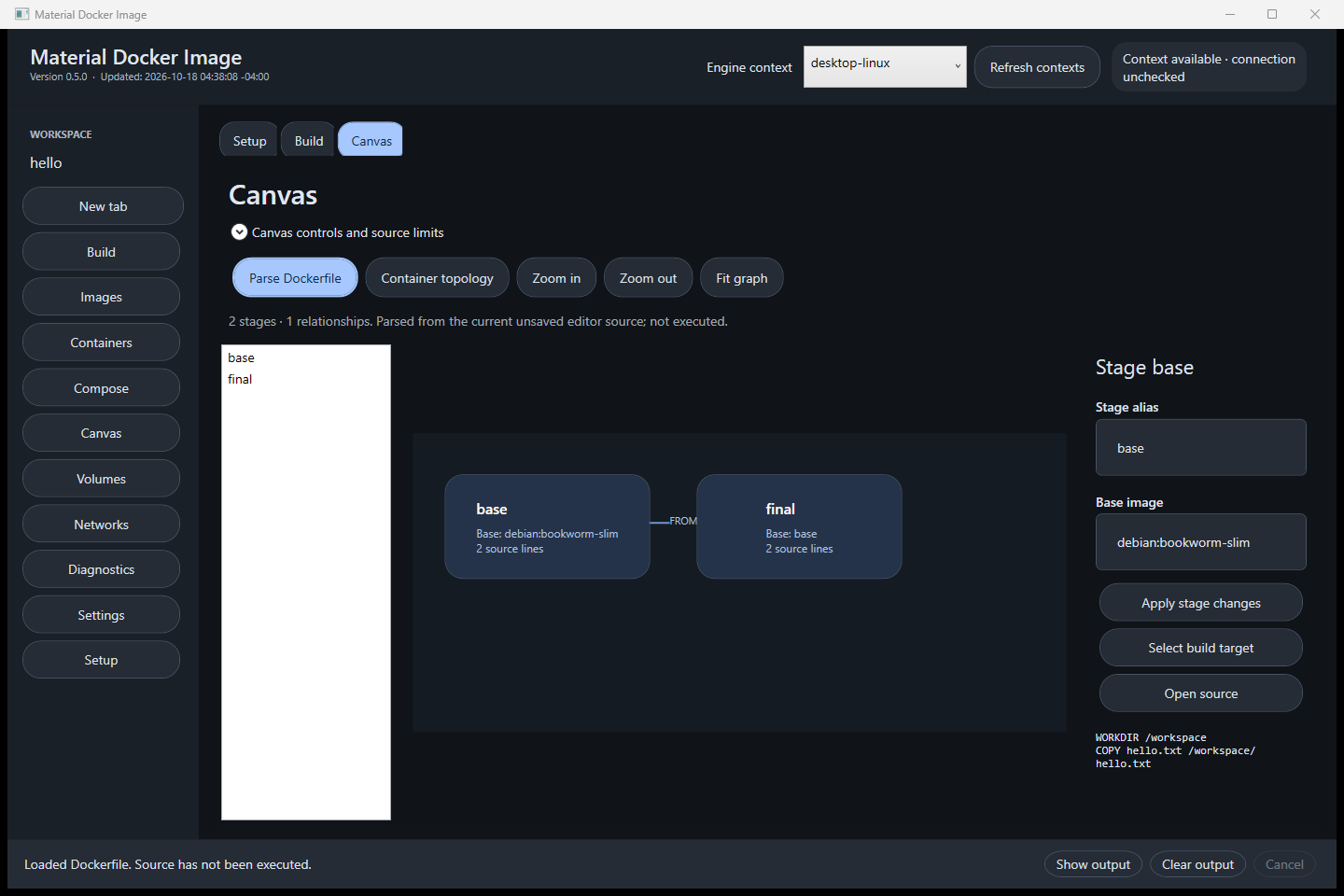Switch to the Setup tab

[x=249, y=140]
